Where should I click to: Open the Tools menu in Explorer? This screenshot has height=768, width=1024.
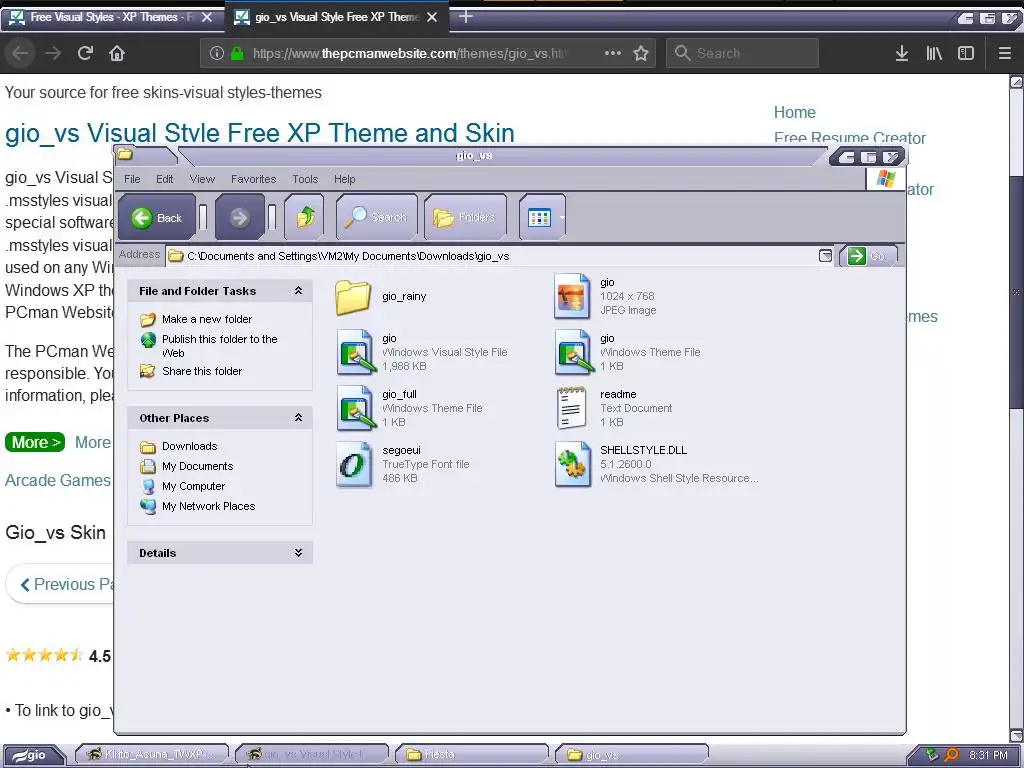305,179
